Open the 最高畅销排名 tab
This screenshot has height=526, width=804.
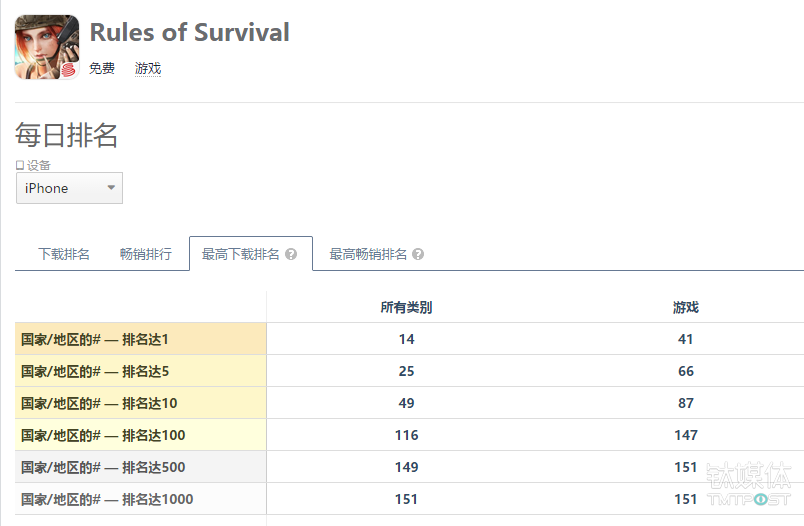pos(376,254)
